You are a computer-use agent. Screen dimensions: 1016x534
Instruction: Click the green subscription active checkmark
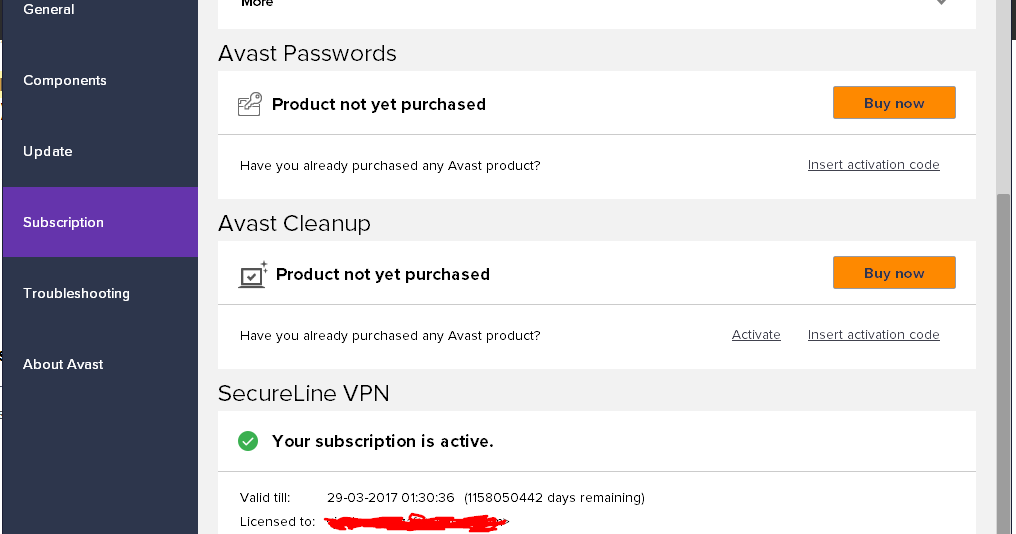click(x=248, y=441)
